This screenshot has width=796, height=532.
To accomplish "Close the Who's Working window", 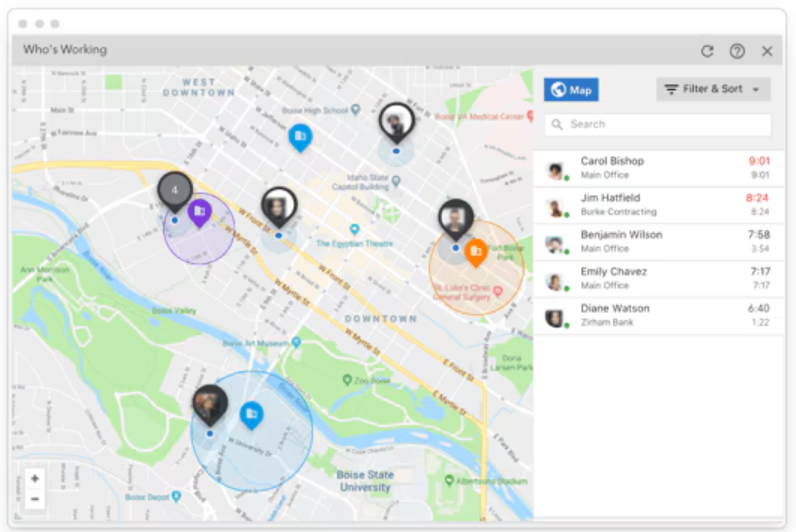I will click(767, 51).
